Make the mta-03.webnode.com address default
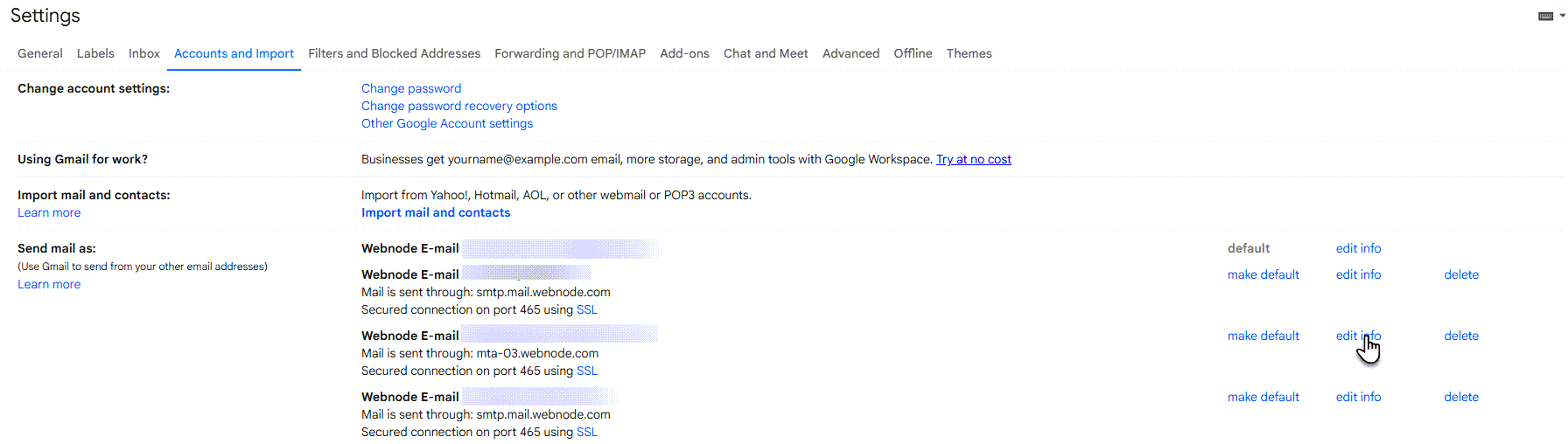This screenshot has height=444, width=1568. tap(1263, 336)
